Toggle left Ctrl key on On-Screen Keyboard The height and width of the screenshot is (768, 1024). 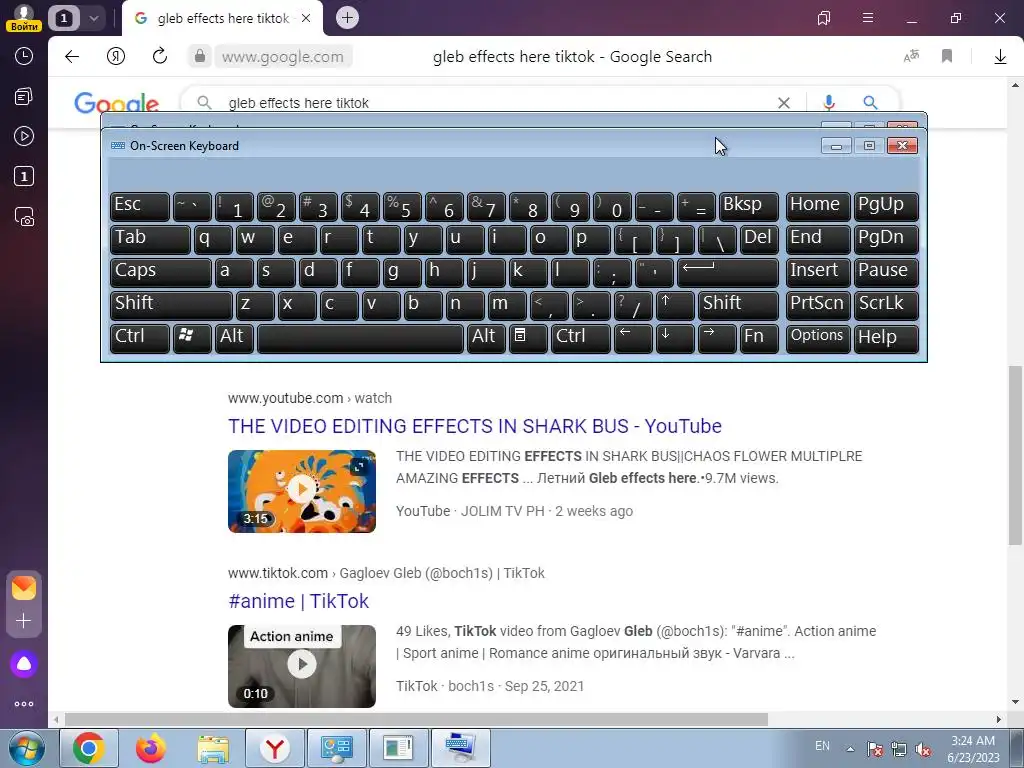point(140,338)
